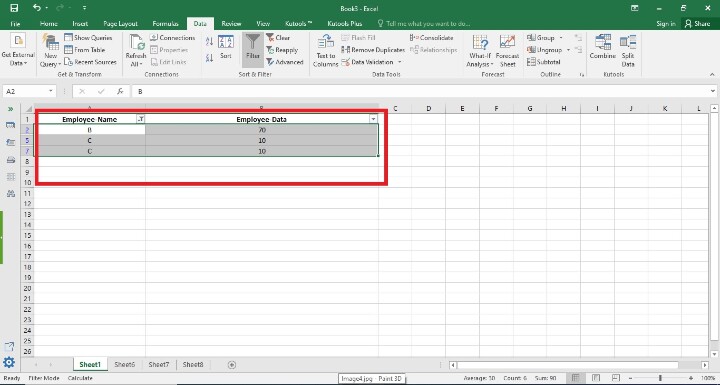The width and height of the screenshot is (720, 385).
Task: Switch to Page Layout tab
Action: coord(120,23)
